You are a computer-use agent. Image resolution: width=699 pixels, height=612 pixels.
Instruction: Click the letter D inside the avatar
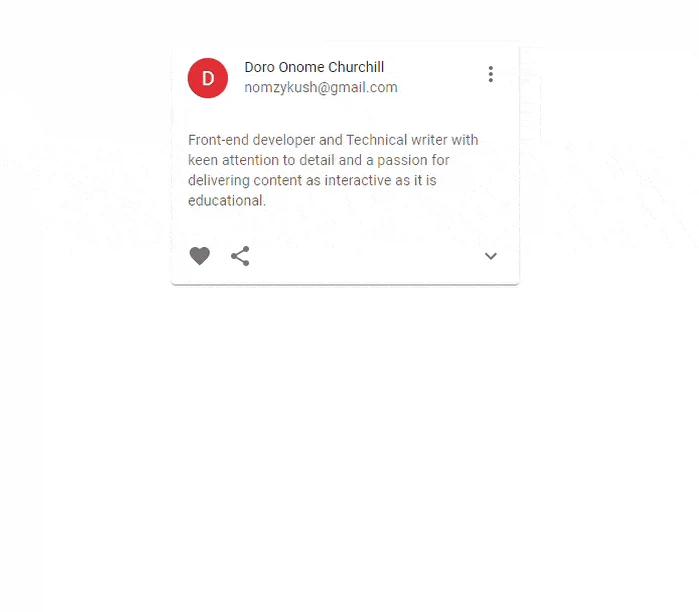tap(208, 78)
